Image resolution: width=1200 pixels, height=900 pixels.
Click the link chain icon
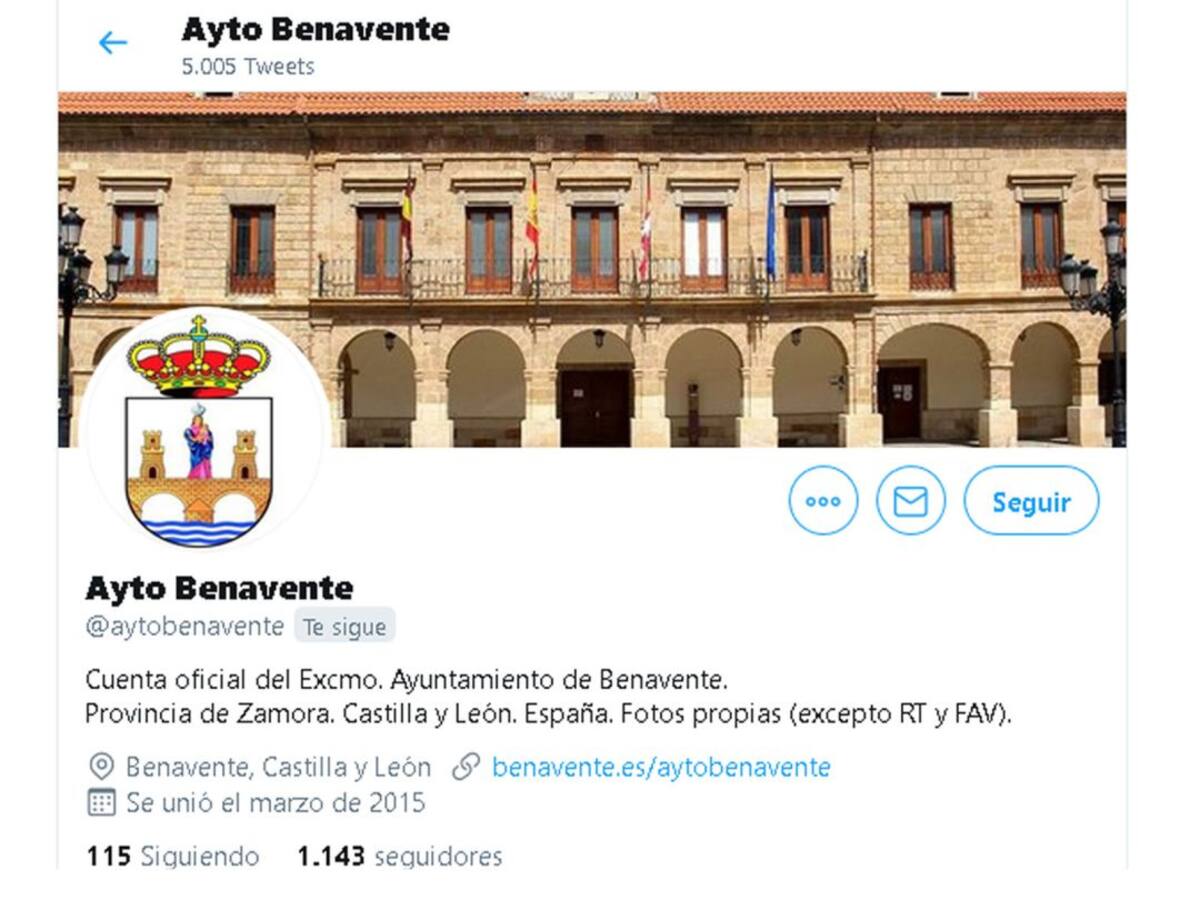(x=466, y=767)
